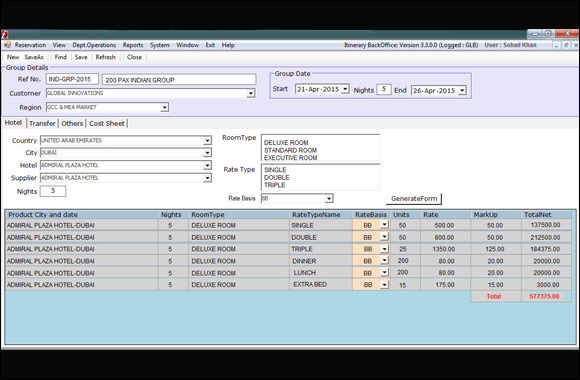Select DOUBLE in Rate Type list
The width and height of the screenshot is (580, 380).
[277, 178]
